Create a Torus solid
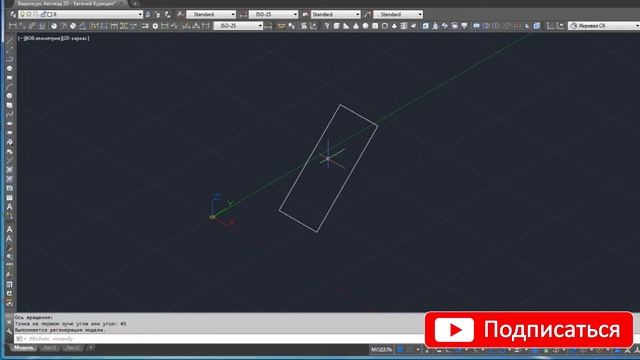 tap(385, 26)
